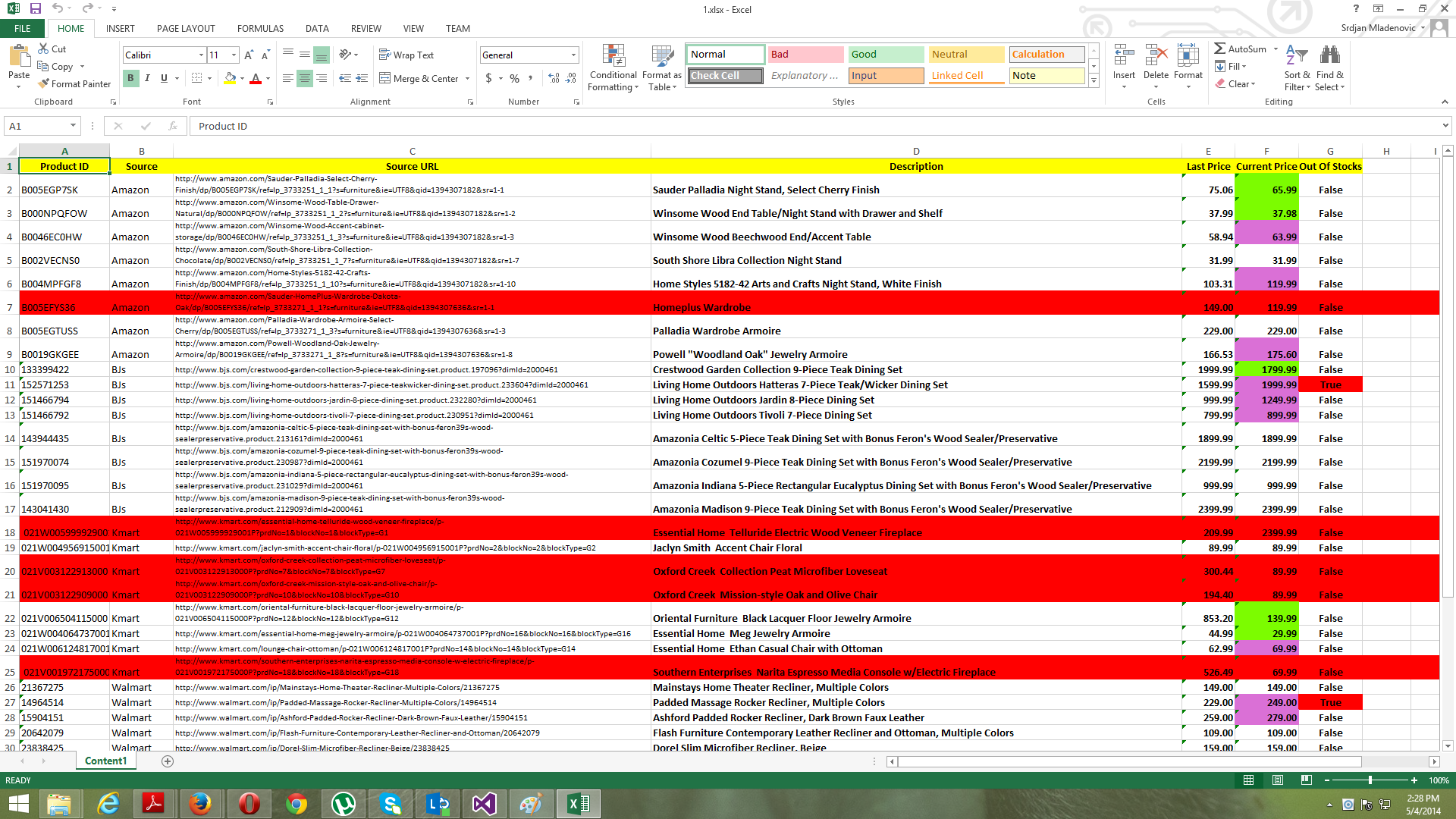
Task: Apply red Font Color
Action: 256,78
